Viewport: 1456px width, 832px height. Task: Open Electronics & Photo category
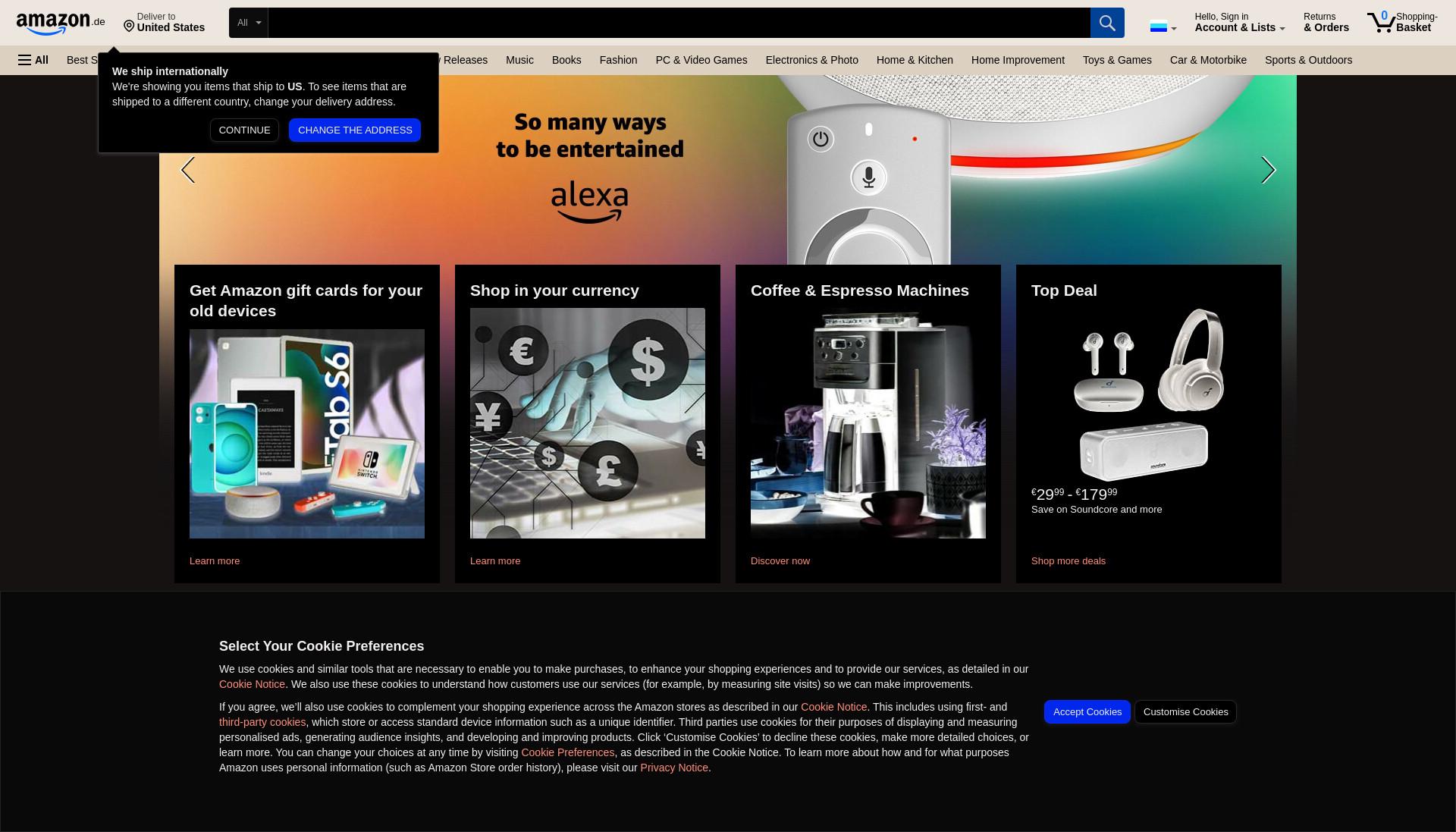[x=812, y=60]
